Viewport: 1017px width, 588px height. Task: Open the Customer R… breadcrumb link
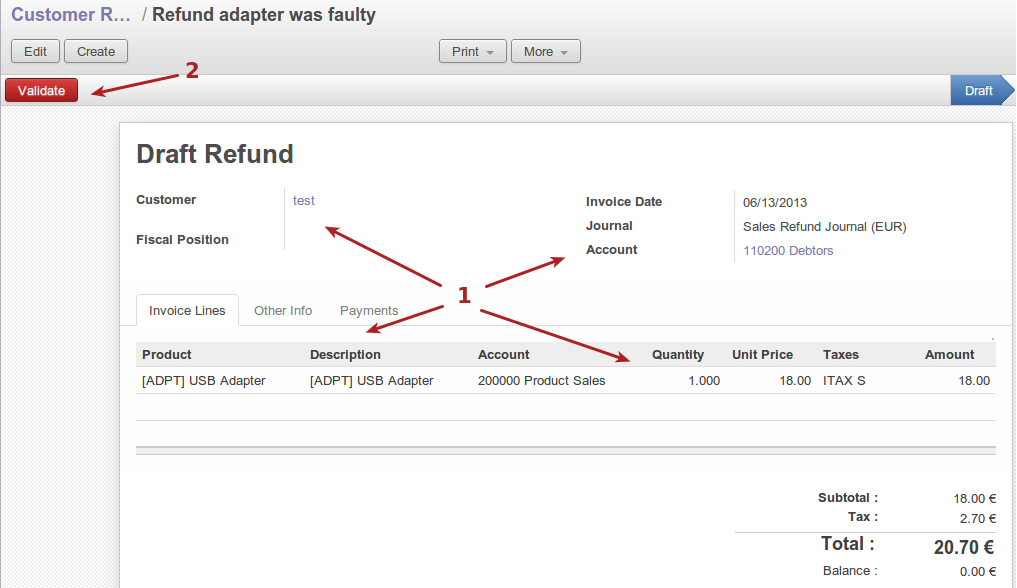click(70, 15)
